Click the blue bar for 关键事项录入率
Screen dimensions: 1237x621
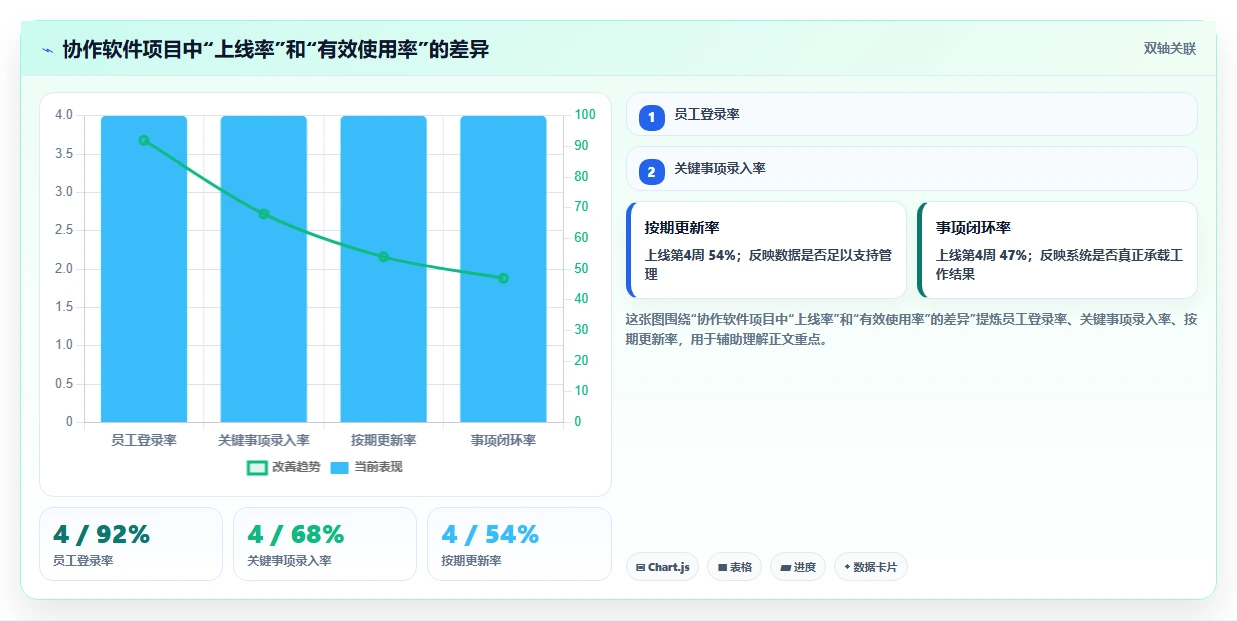pos(264,269)
